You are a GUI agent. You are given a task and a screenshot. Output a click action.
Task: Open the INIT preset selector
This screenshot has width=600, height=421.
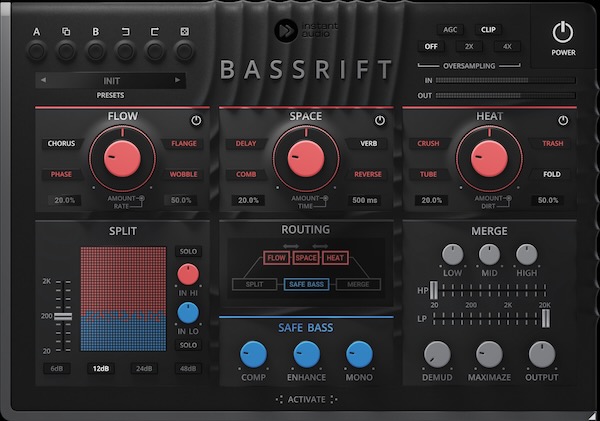tap(110, 80)
